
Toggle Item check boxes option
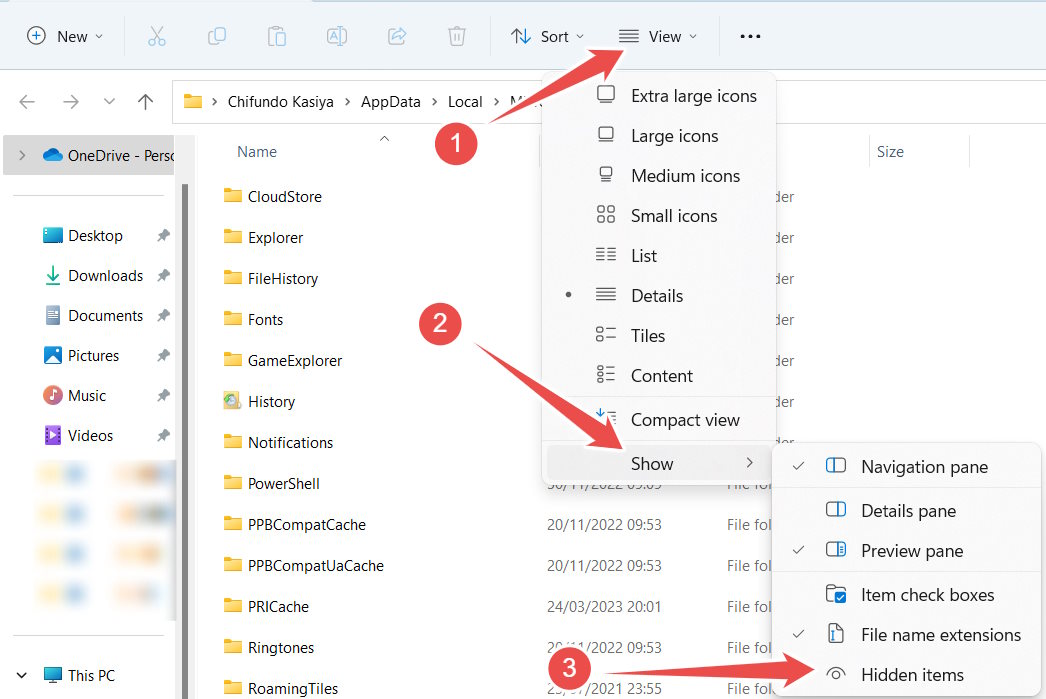[926, 594]
